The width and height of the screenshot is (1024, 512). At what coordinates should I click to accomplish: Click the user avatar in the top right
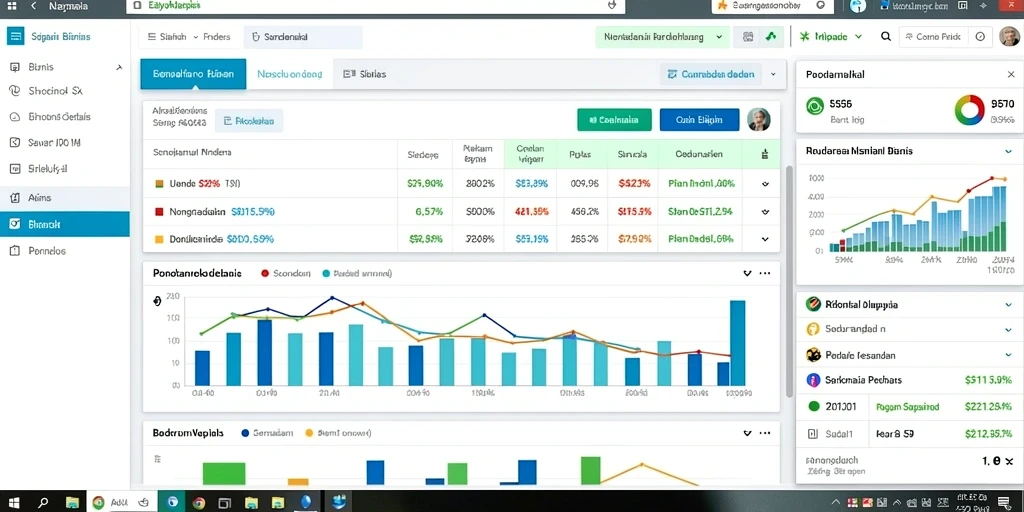point(1009,37)
